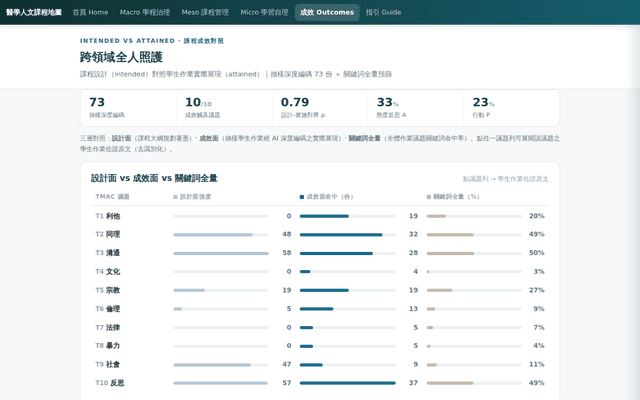
Task: Open the Micro nav item
Action: coord(264,12)
